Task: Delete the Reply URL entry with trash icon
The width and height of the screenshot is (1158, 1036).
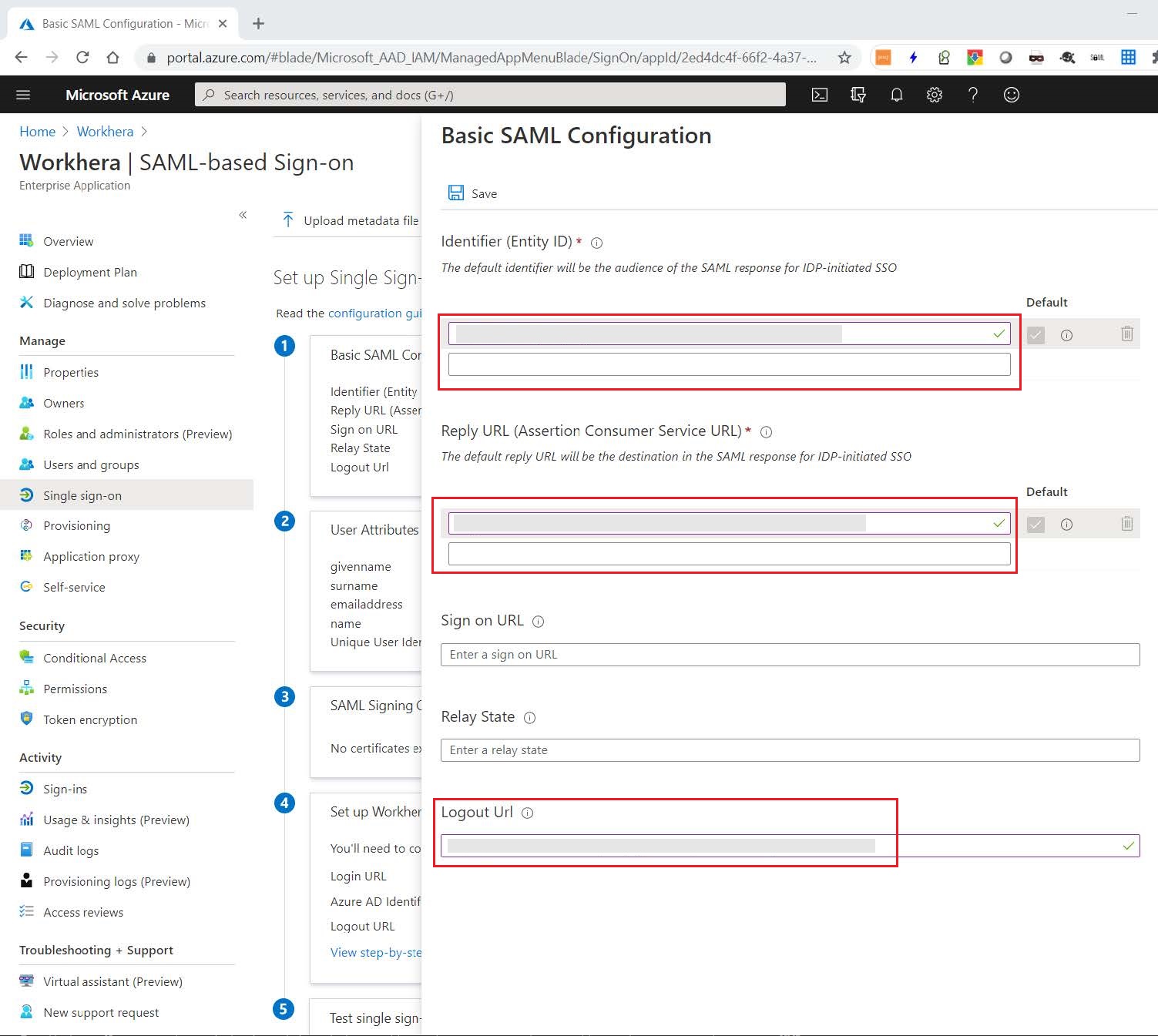Action: click(1127, 524)
